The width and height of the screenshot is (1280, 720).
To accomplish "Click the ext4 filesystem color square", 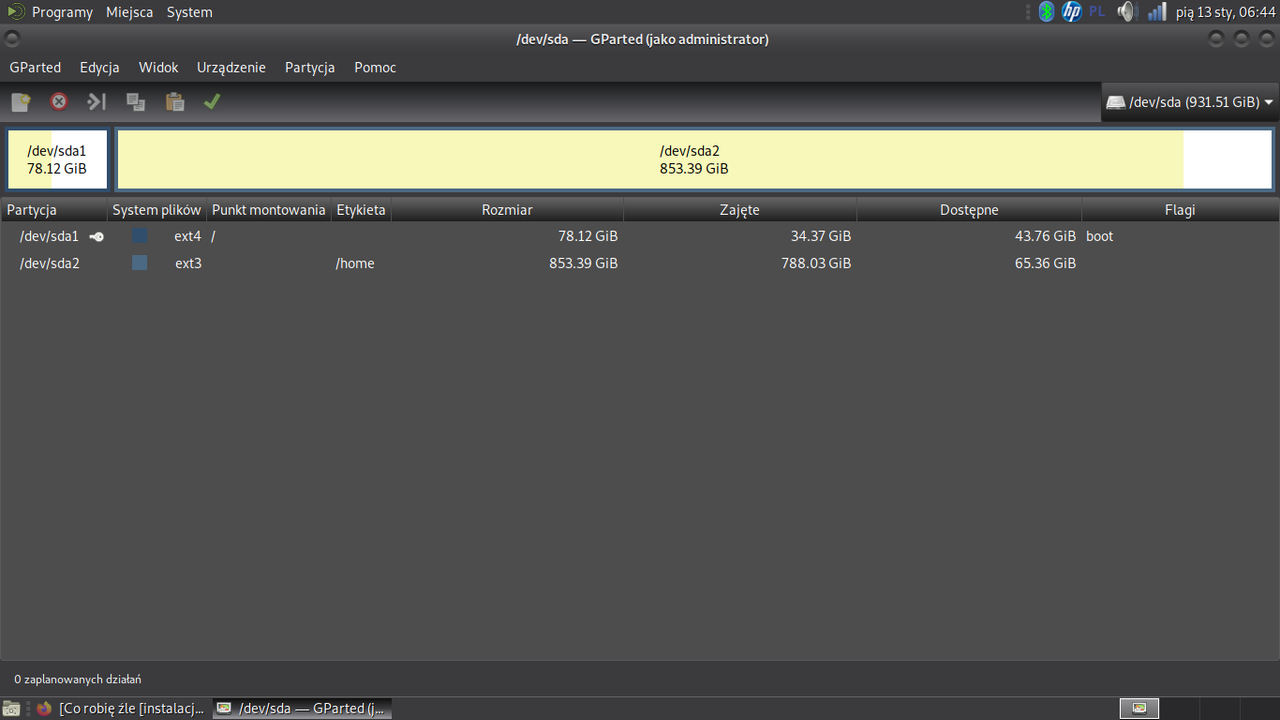I will [140, 236].
